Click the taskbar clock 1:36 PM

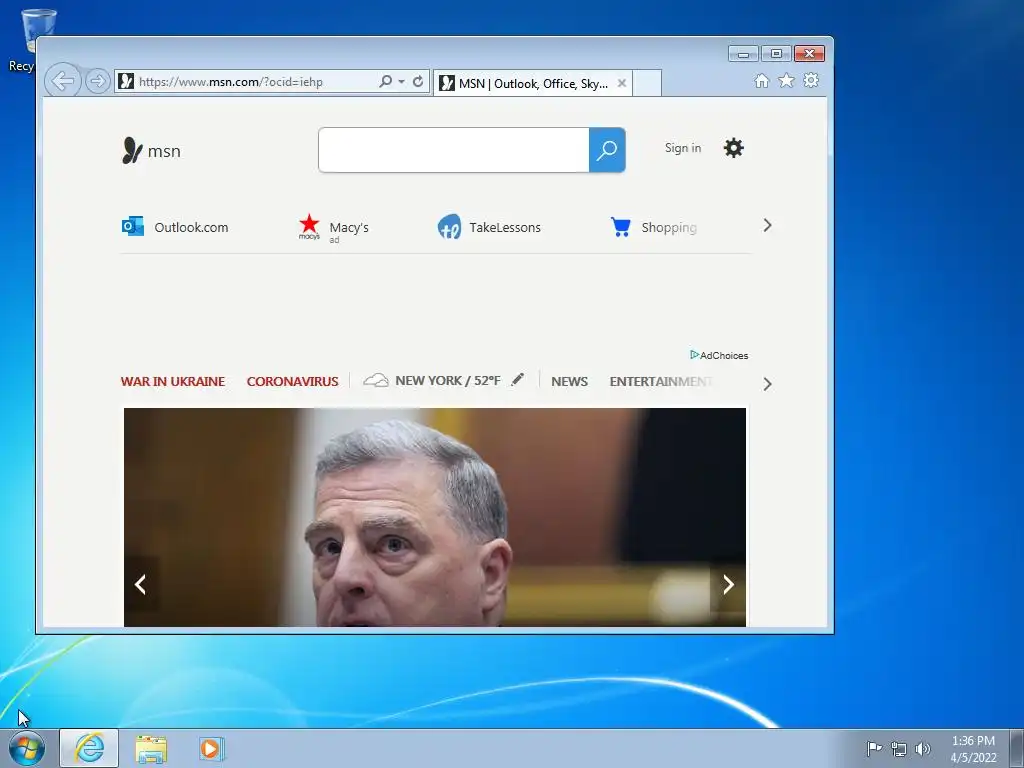[973, 749]
